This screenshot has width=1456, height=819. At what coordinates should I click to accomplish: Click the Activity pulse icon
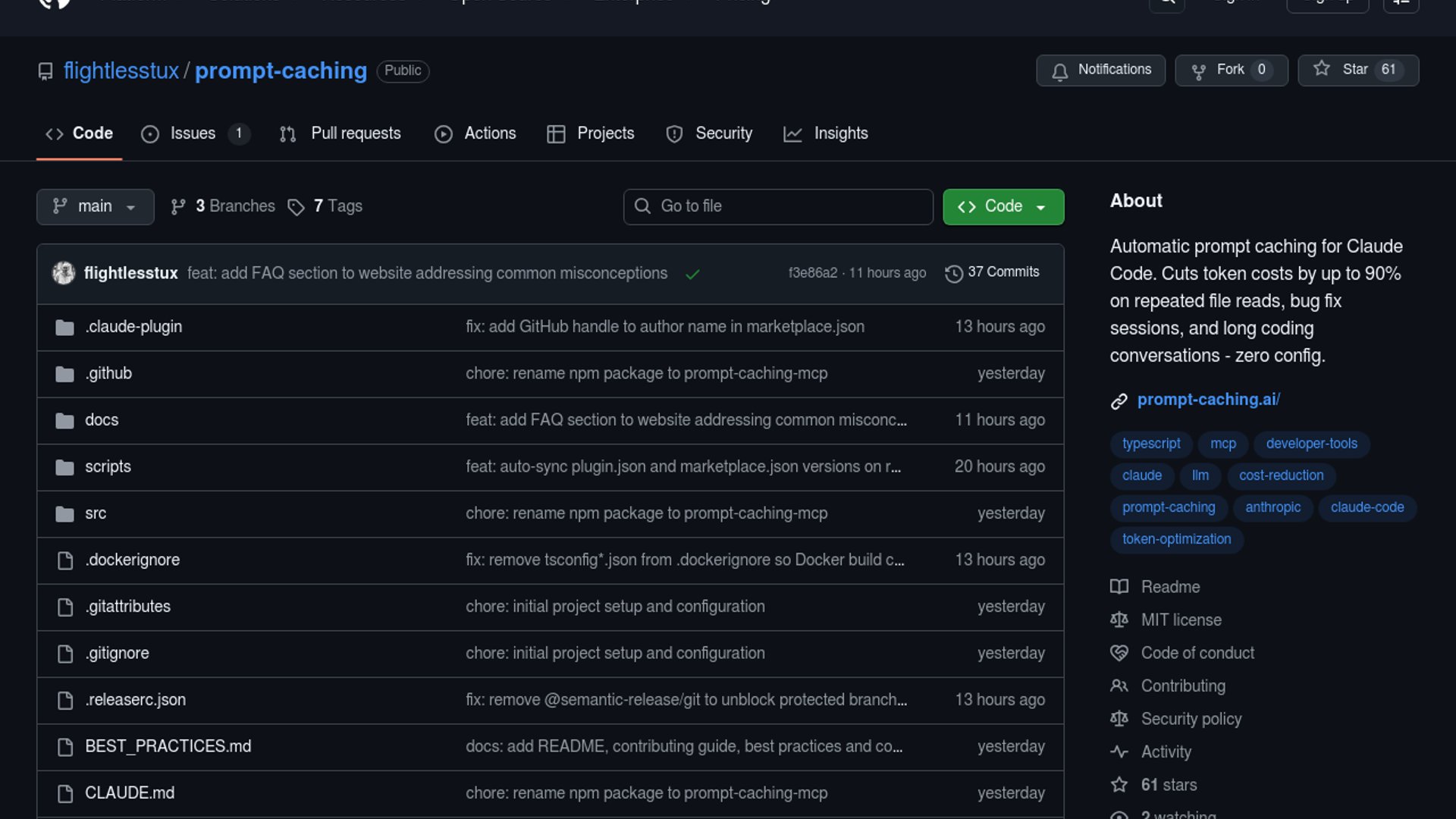click(1119, 752)
